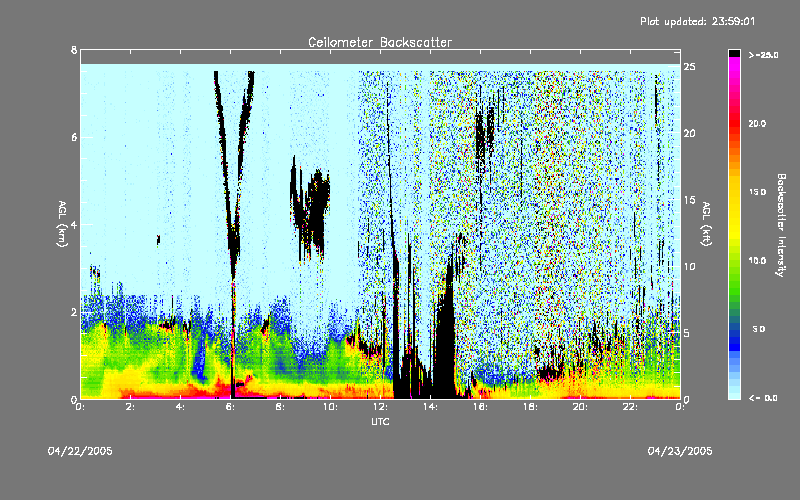Click the "20.0" colorbar value label
The width and height of the screenshot is (800, 500).
(757, 123)
